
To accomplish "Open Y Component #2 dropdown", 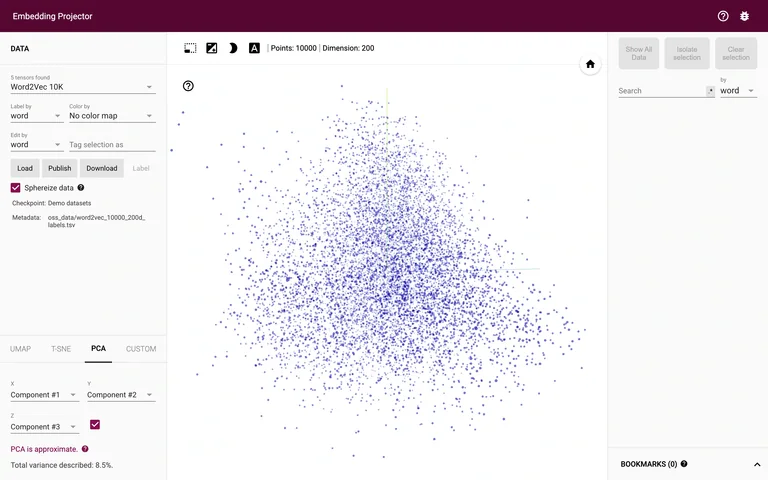I will click(121, 395).
